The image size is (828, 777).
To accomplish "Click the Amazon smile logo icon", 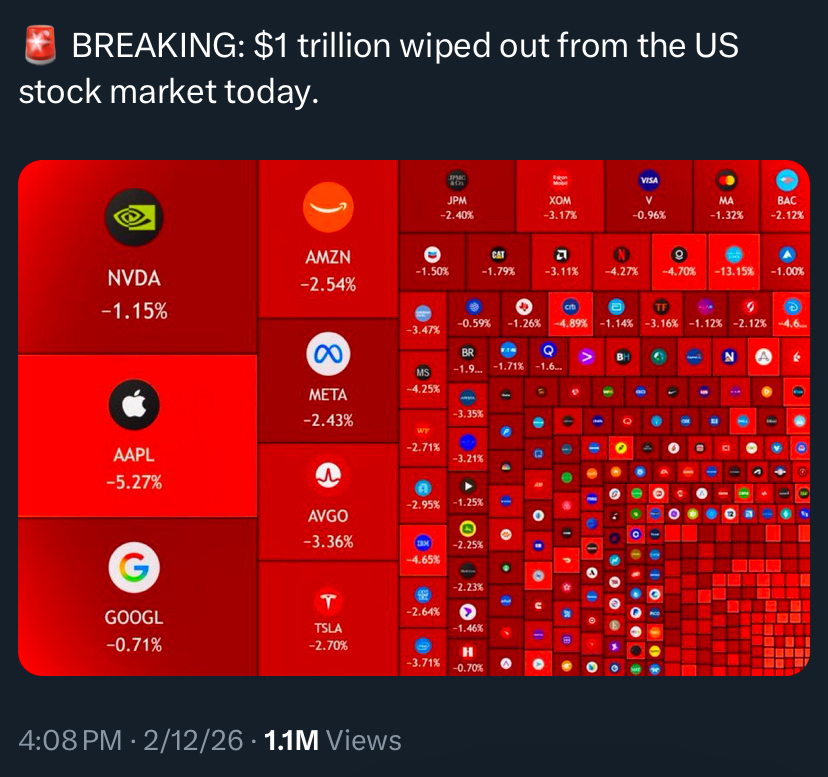I will pos(328,207).
